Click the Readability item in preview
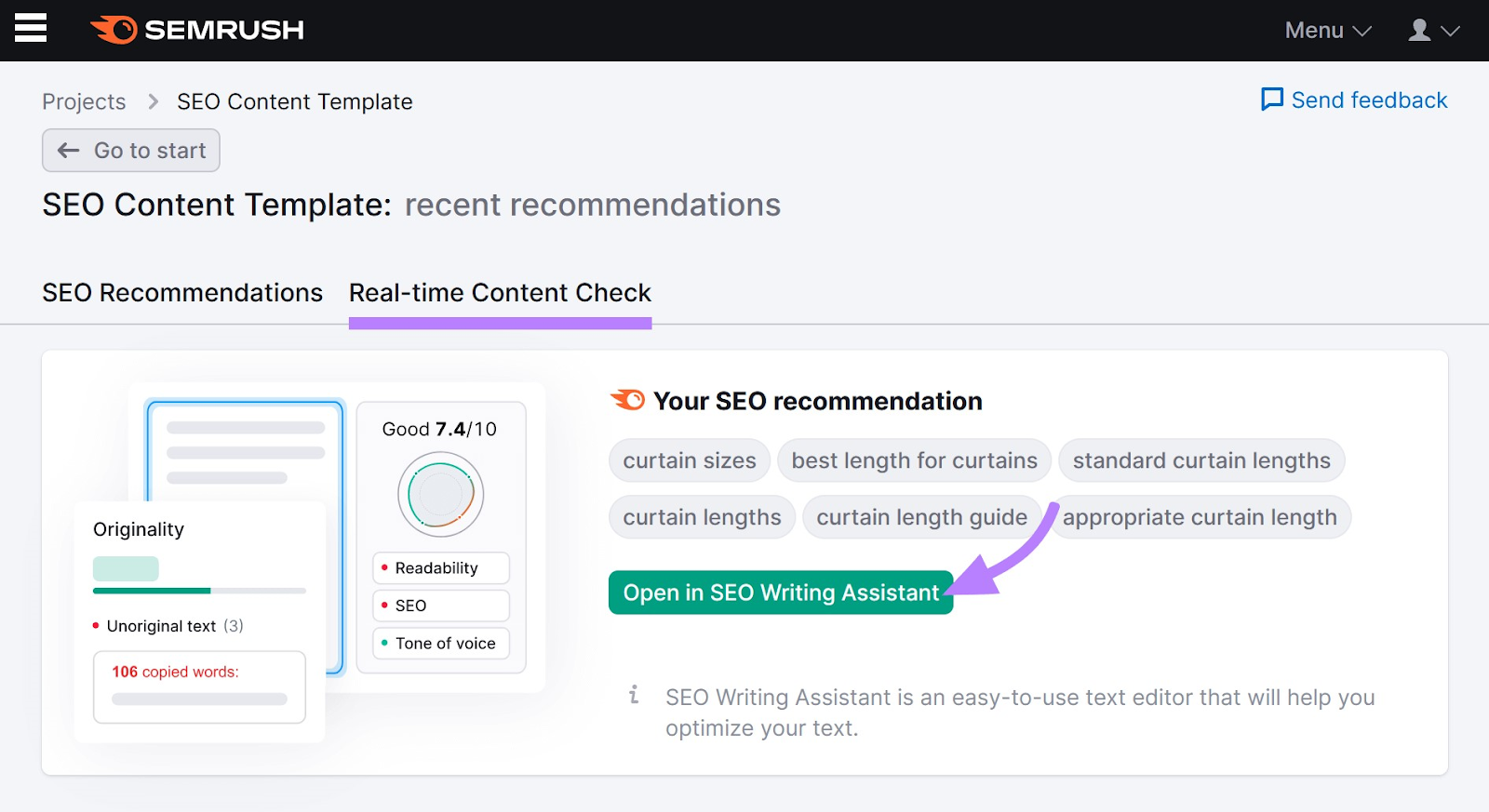The height and width of the screenshot is (812, 1489). [441, 568]
